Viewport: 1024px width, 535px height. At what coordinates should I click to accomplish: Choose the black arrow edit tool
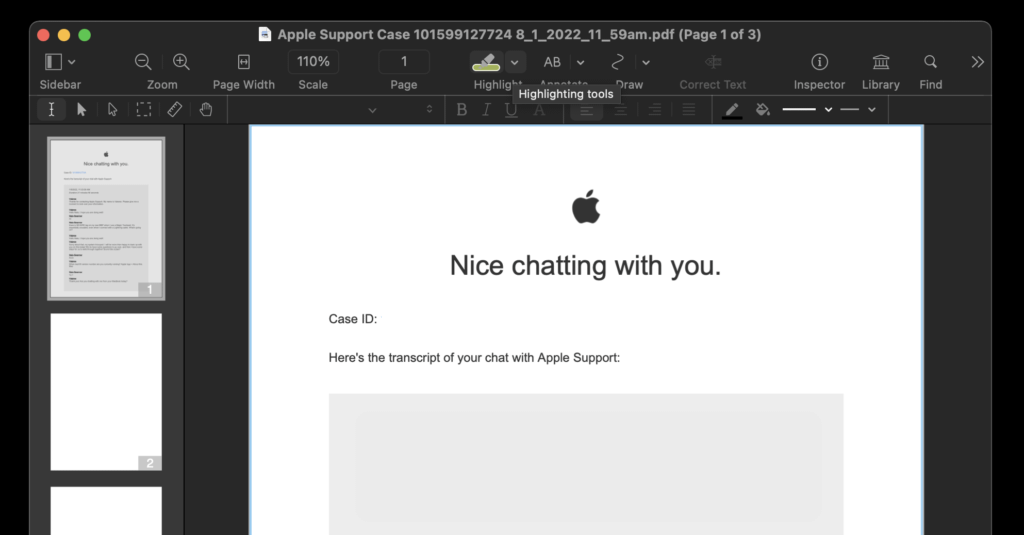point(82,110)
